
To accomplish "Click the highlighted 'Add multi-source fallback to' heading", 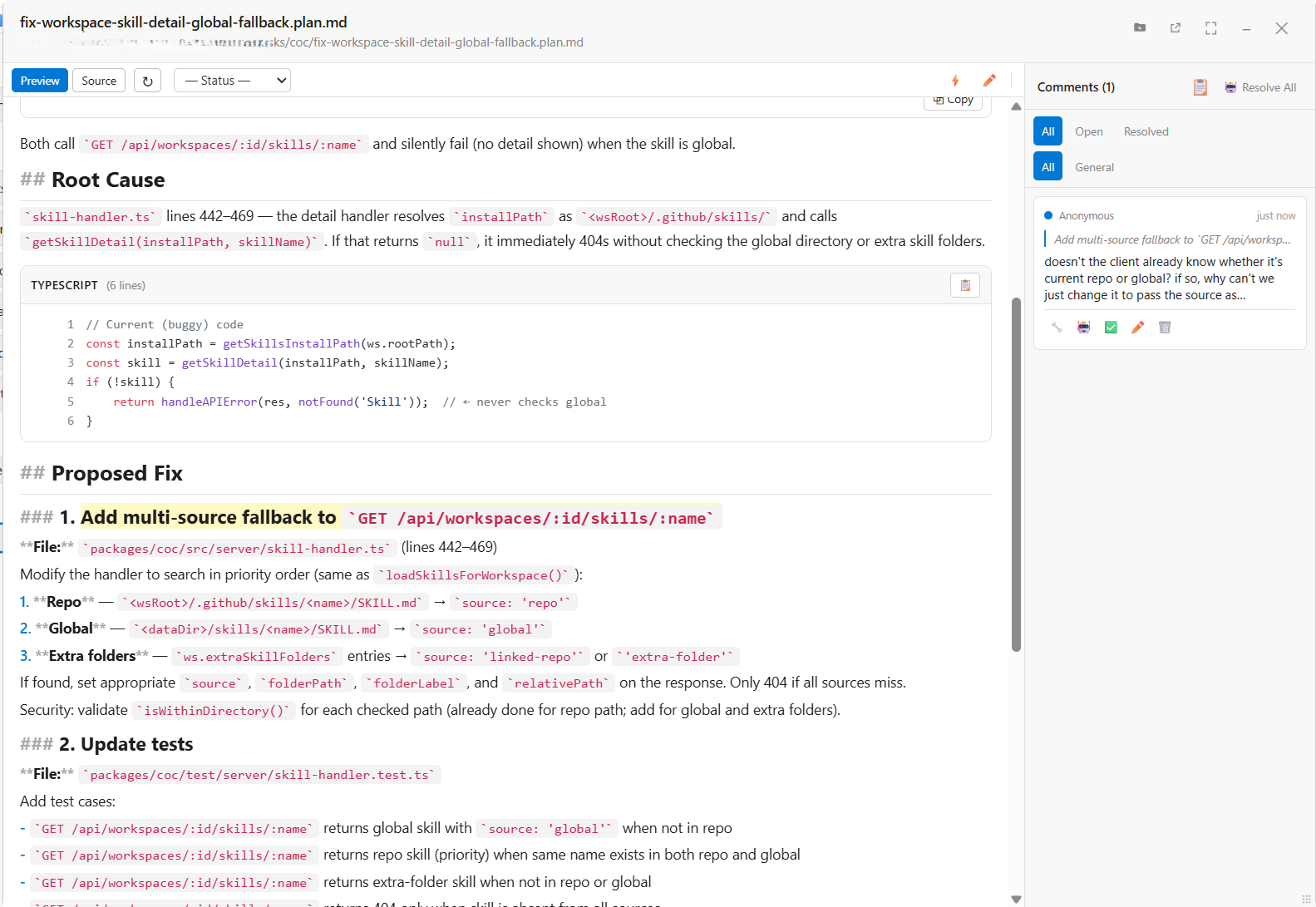I will [209, 517].
